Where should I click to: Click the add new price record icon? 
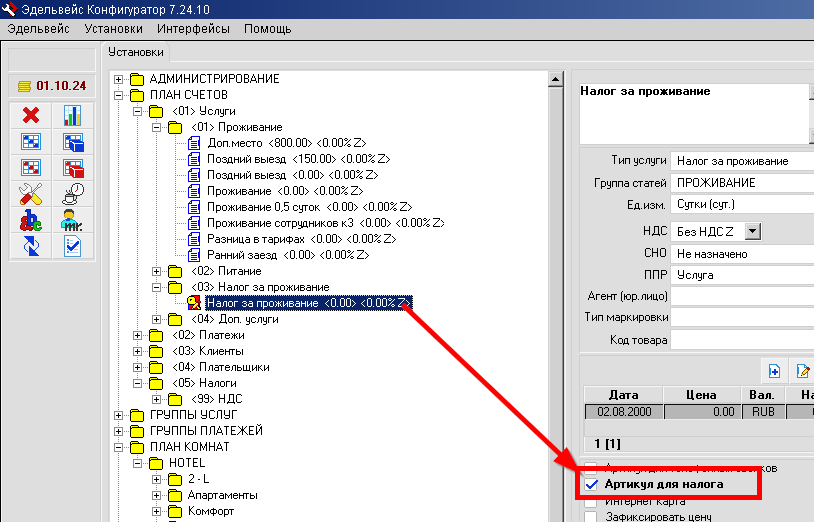(774, 371)
